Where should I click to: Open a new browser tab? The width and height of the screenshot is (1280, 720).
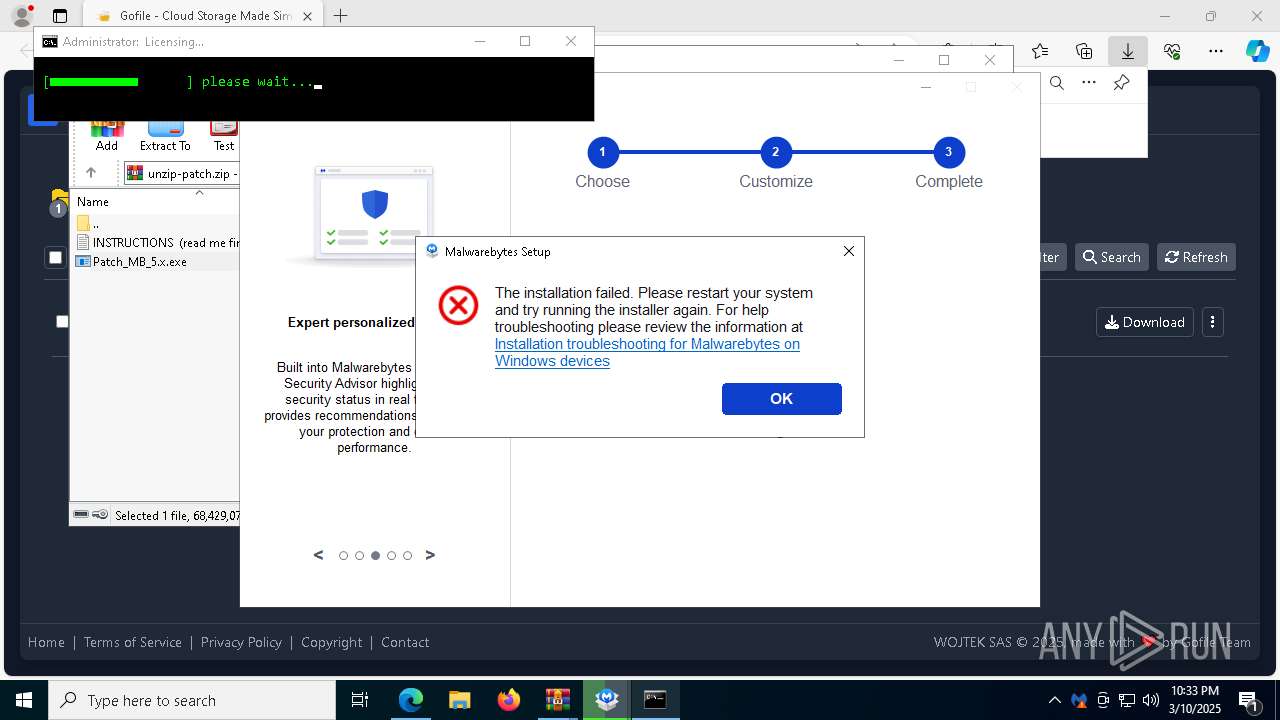pos(341,16)
